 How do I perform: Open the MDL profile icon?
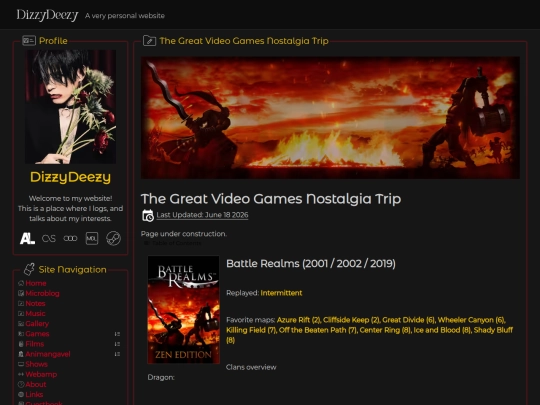pyautogui.click(x=92, y=238)
